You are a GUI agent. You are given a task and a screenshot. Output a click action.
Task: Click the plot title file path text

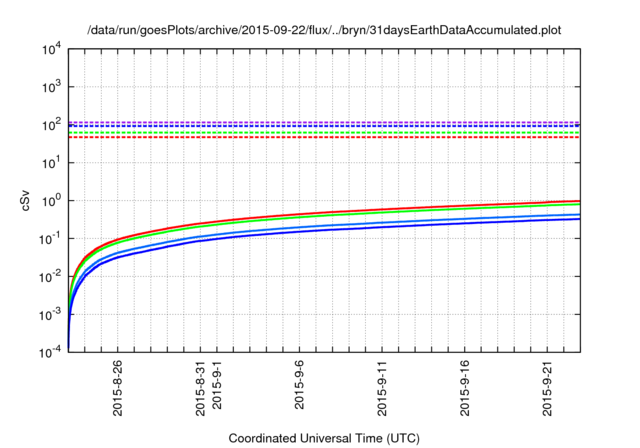click(324, 30)
